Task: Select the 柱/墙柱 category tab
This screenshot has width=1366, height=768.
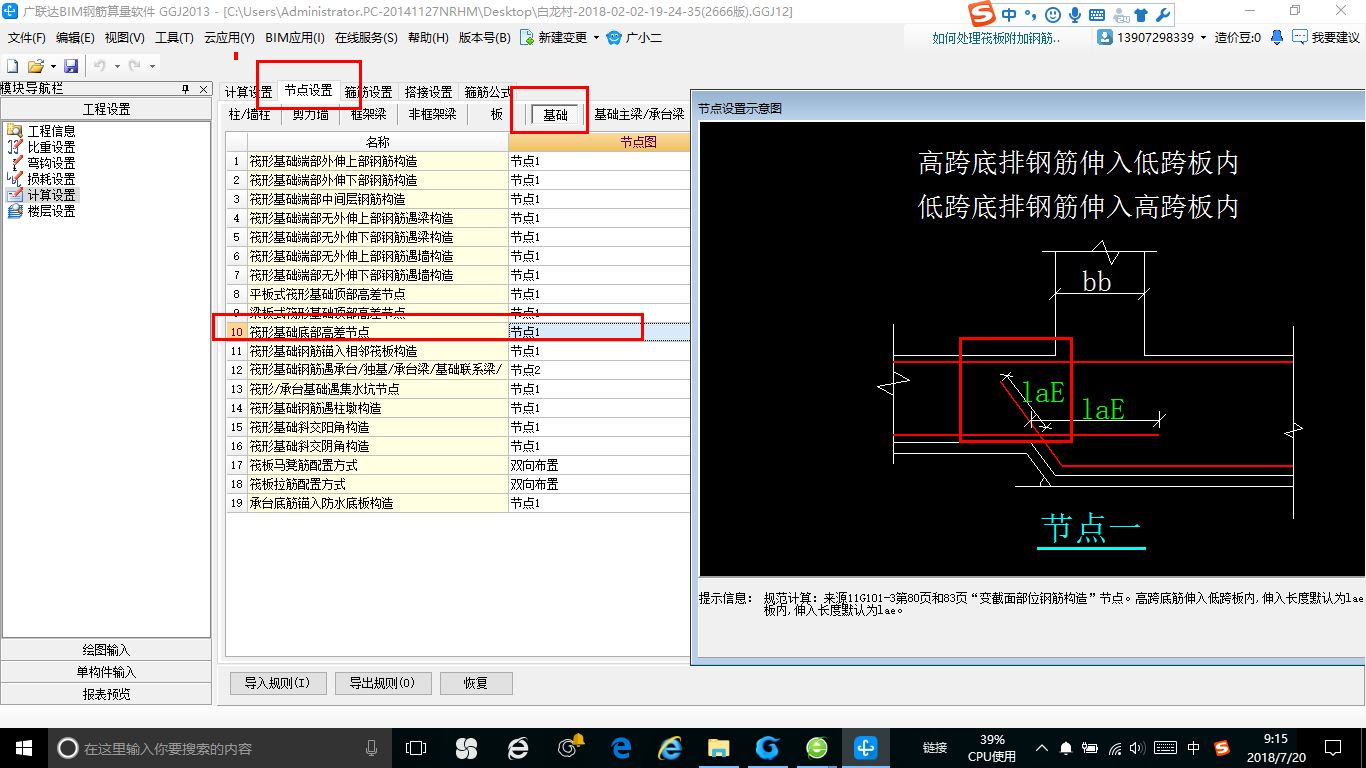Action: (x=249, y=114)
